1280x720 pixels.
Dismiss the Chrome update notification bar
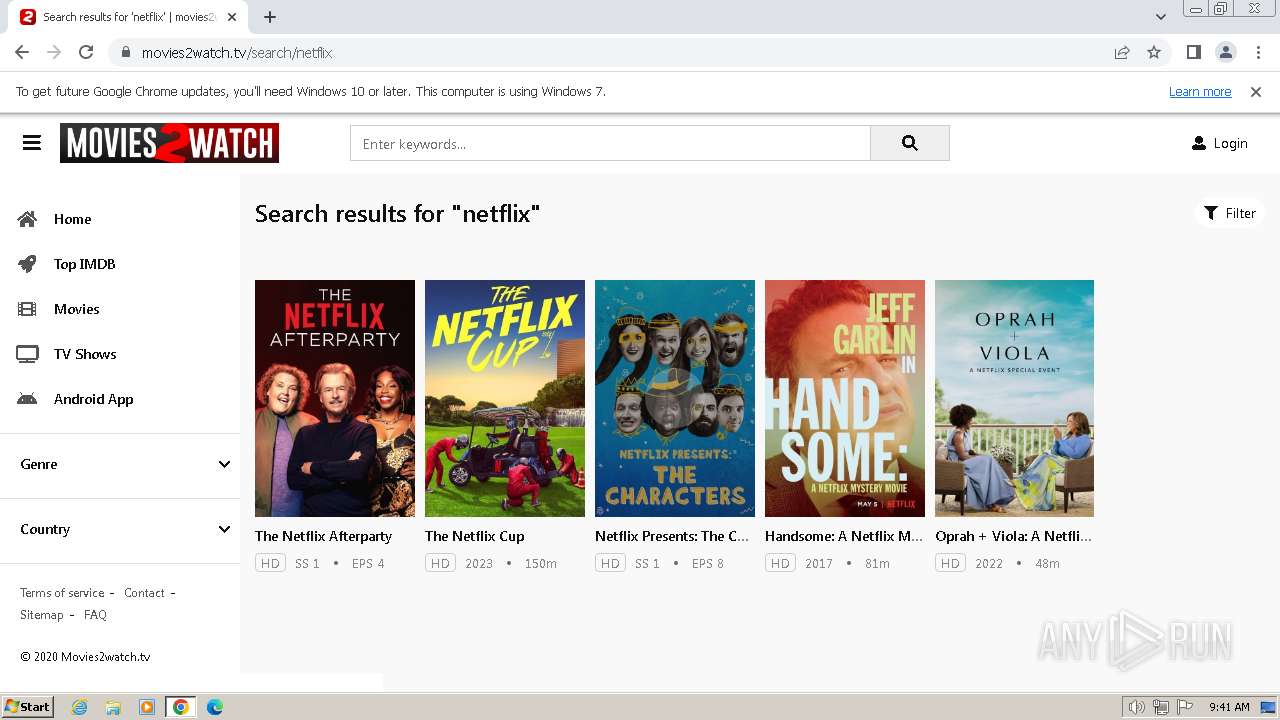(x=1256, y=92)
